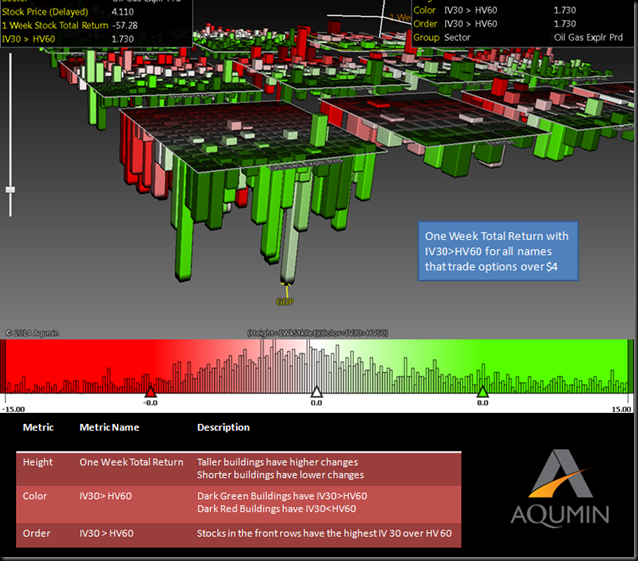Click the Stock Price (Delayed) label
Viewport: 638px width, 561px height.
(45, 12)
